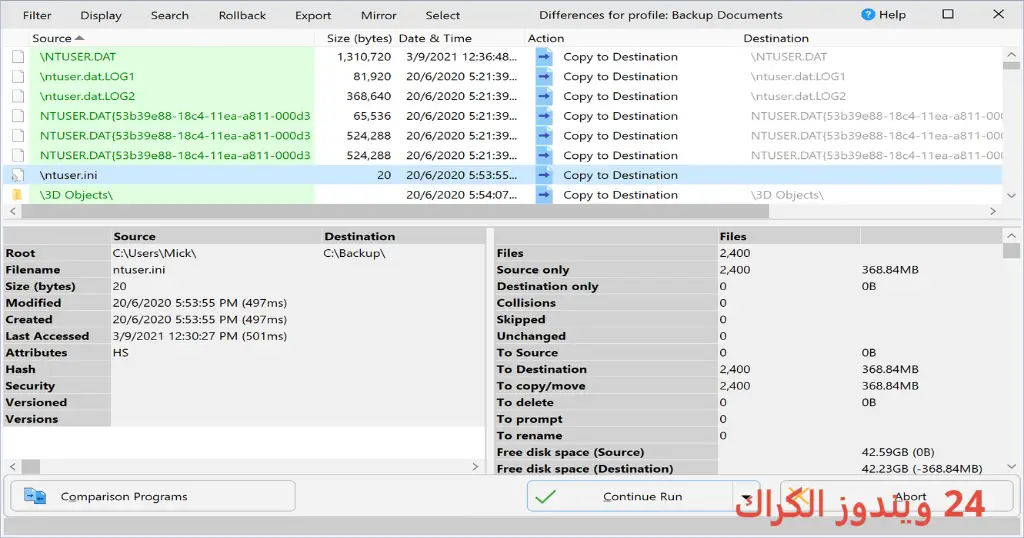Select the \3D Objects\ folder entry
Screen dimensions: 1024x538
pyautogui.click(x=76, y=195)
